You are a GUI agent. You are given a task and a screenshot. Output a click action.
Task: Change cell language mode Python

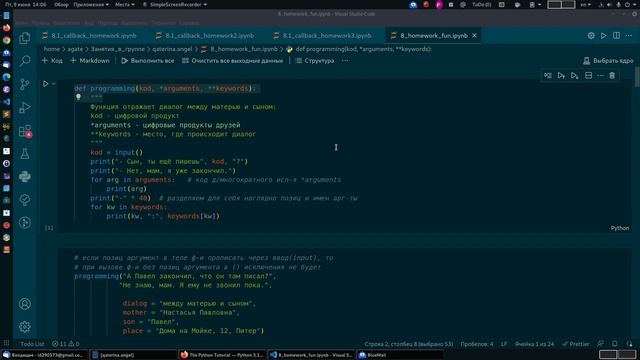[620, 228]
